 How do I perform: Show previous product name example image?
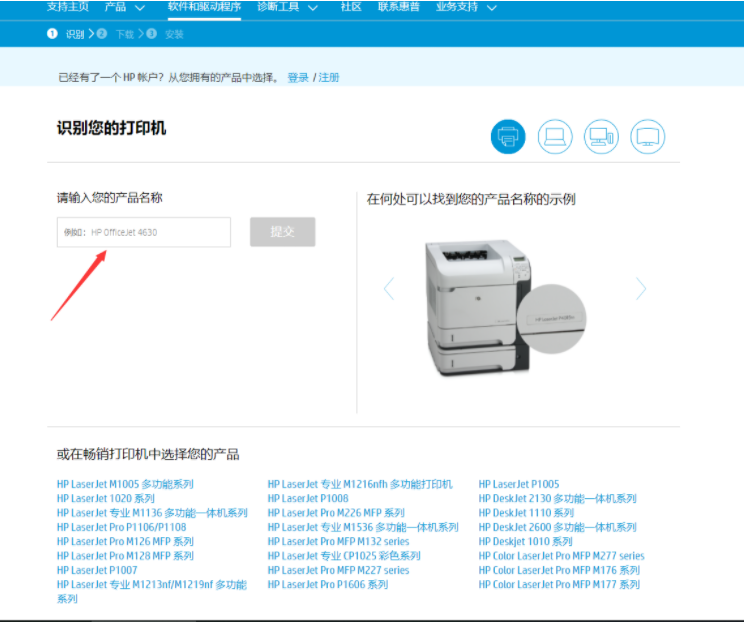tap(389, 288)
